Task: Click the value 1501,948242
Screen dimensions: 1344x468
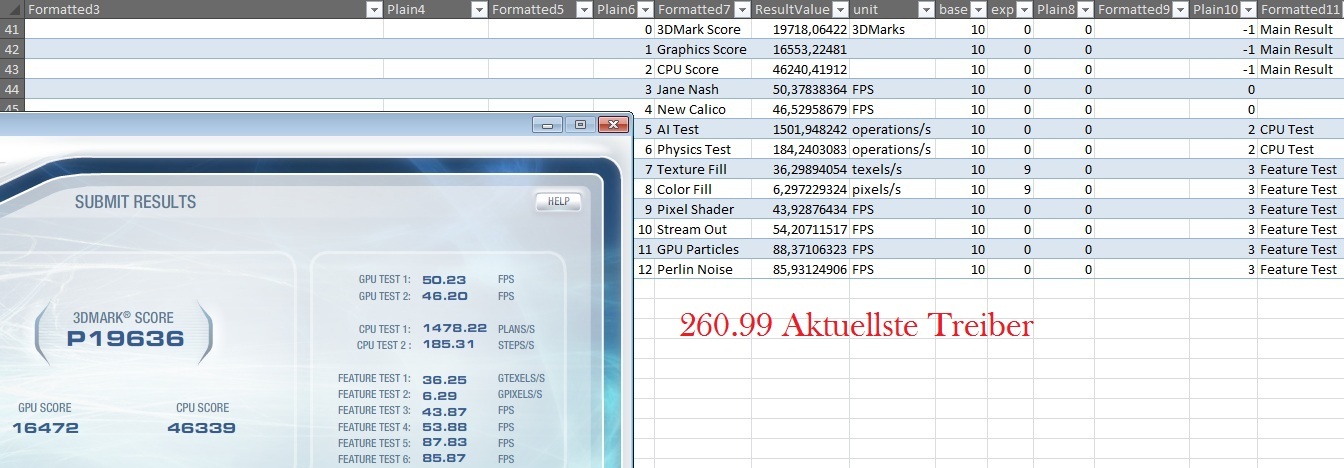Action: click(810, 130)
